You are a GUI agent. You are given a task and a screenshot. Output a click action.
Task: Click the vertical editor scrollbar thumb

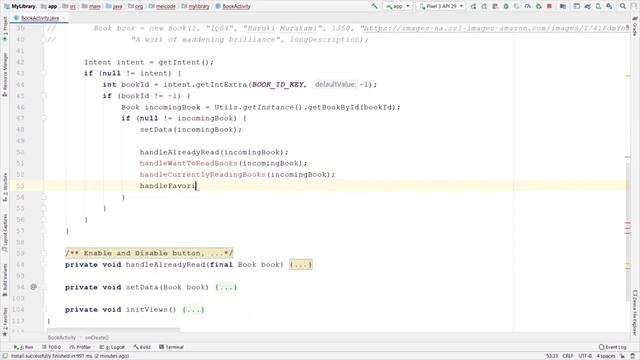click(628, 231)
